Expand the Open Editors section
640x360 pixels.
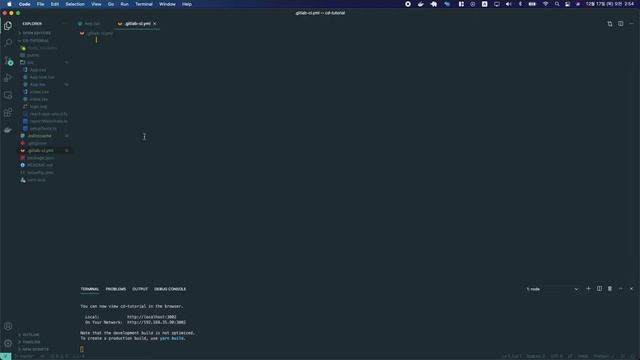[37, 33]
